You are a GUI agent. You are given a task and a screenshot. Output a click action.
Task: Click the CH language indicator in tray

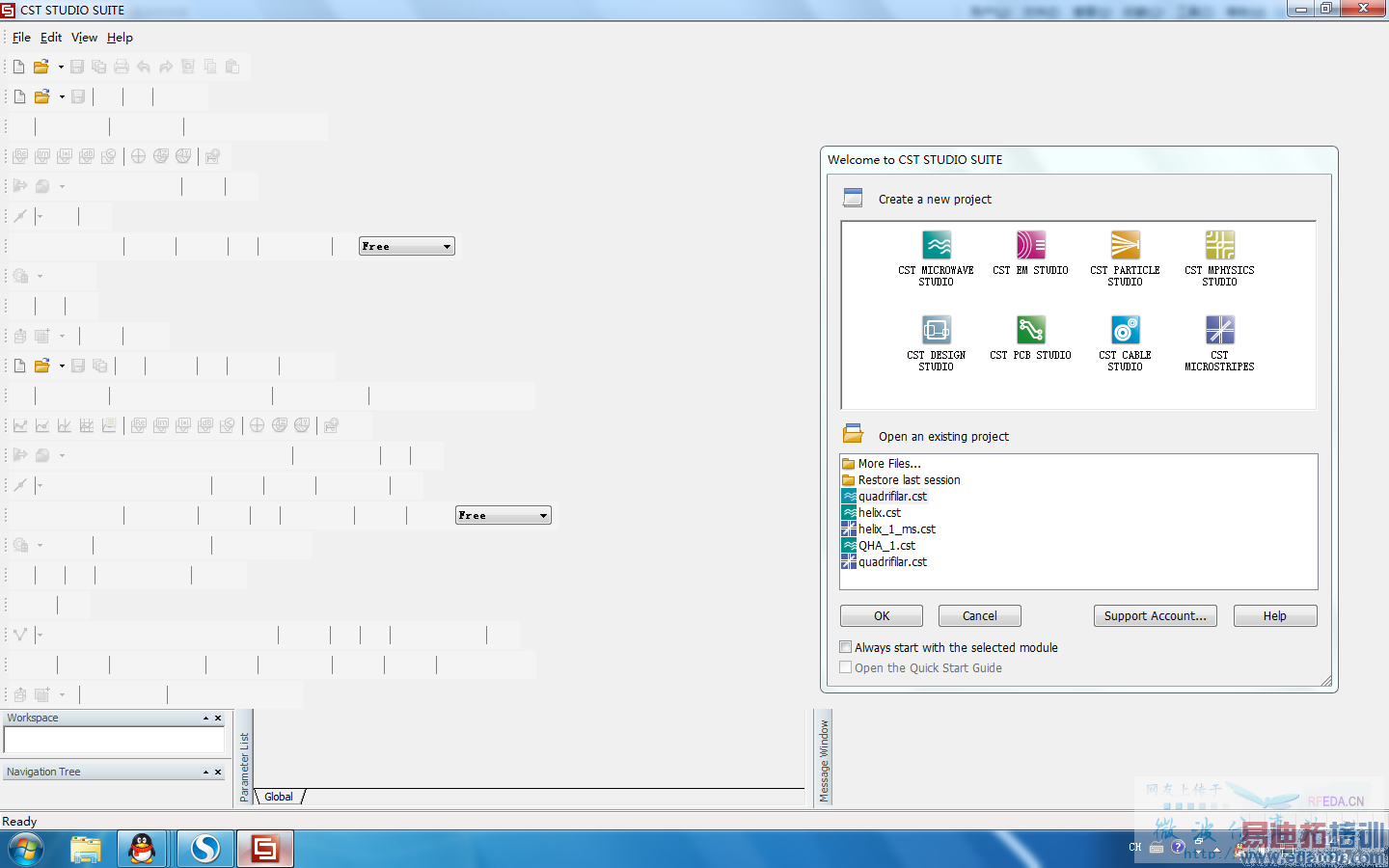[x=1135, y=847]
